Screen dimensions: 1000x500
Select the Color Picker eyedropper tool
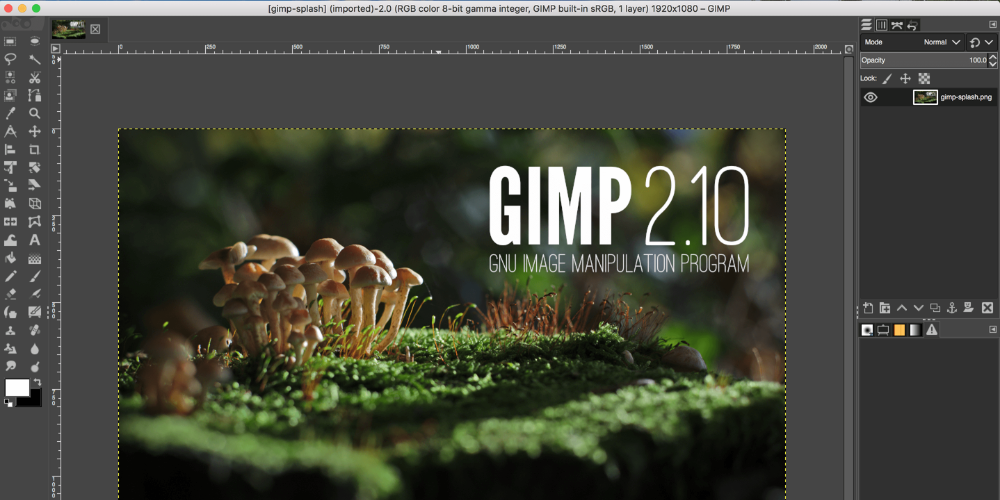(10, 114)
